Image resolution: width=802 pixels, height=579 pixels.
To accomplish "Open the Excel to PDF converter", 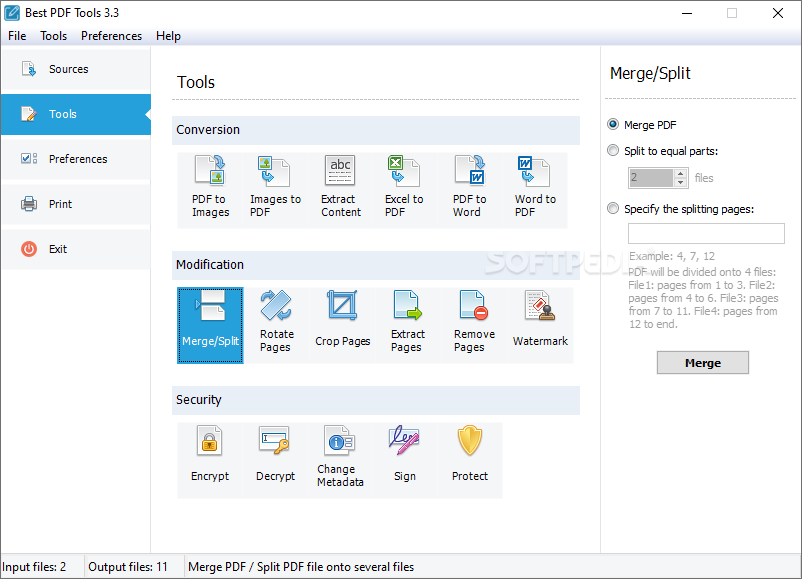I will coord(405,190).
